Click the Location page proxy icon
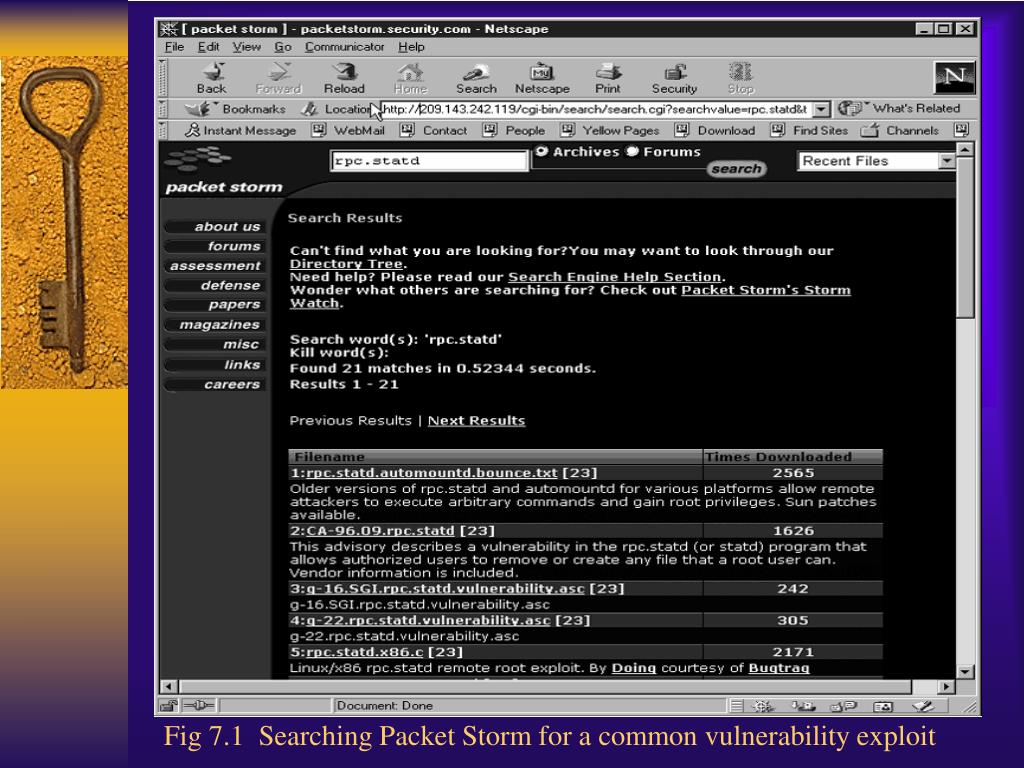The width and height of the screenshot is (1024, 768). point(310,109)
